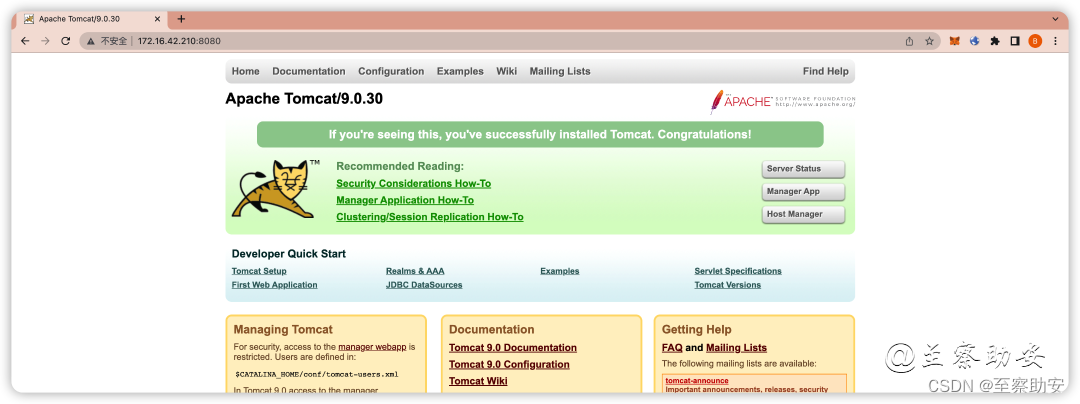Click the Apache Software Foundation logo
The width and height of the screenshot is (1080, 404).
782,102
